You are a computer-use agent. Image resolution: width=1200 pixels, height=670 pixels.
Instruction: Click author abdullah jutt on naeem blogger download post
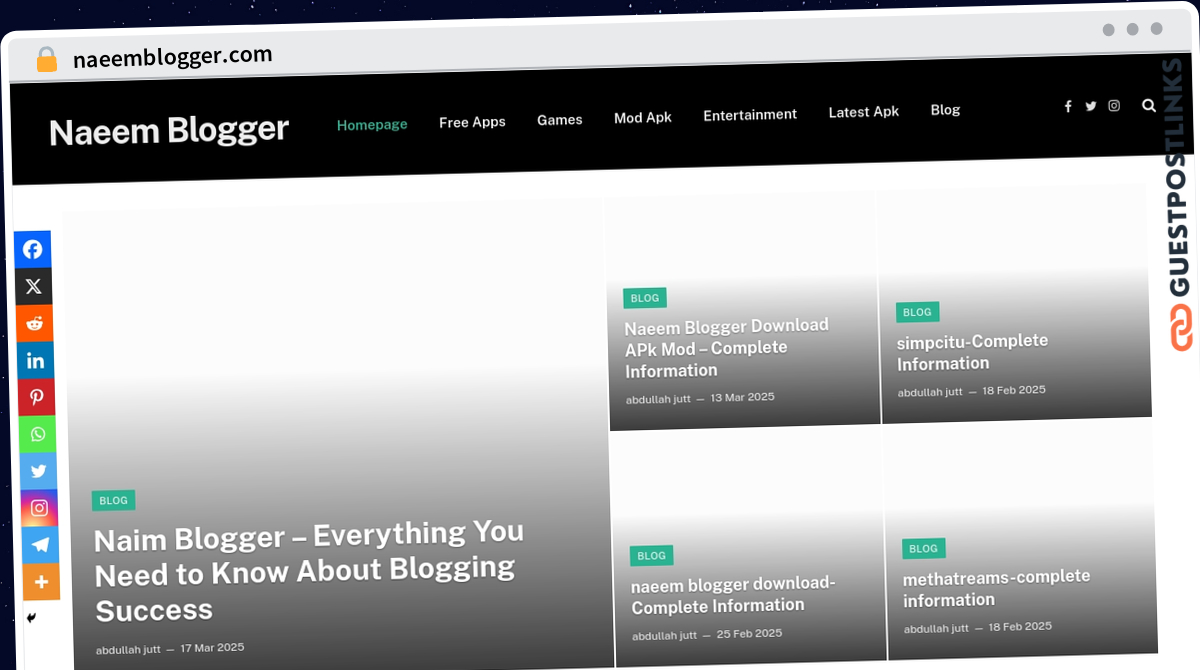pos(665,636)
